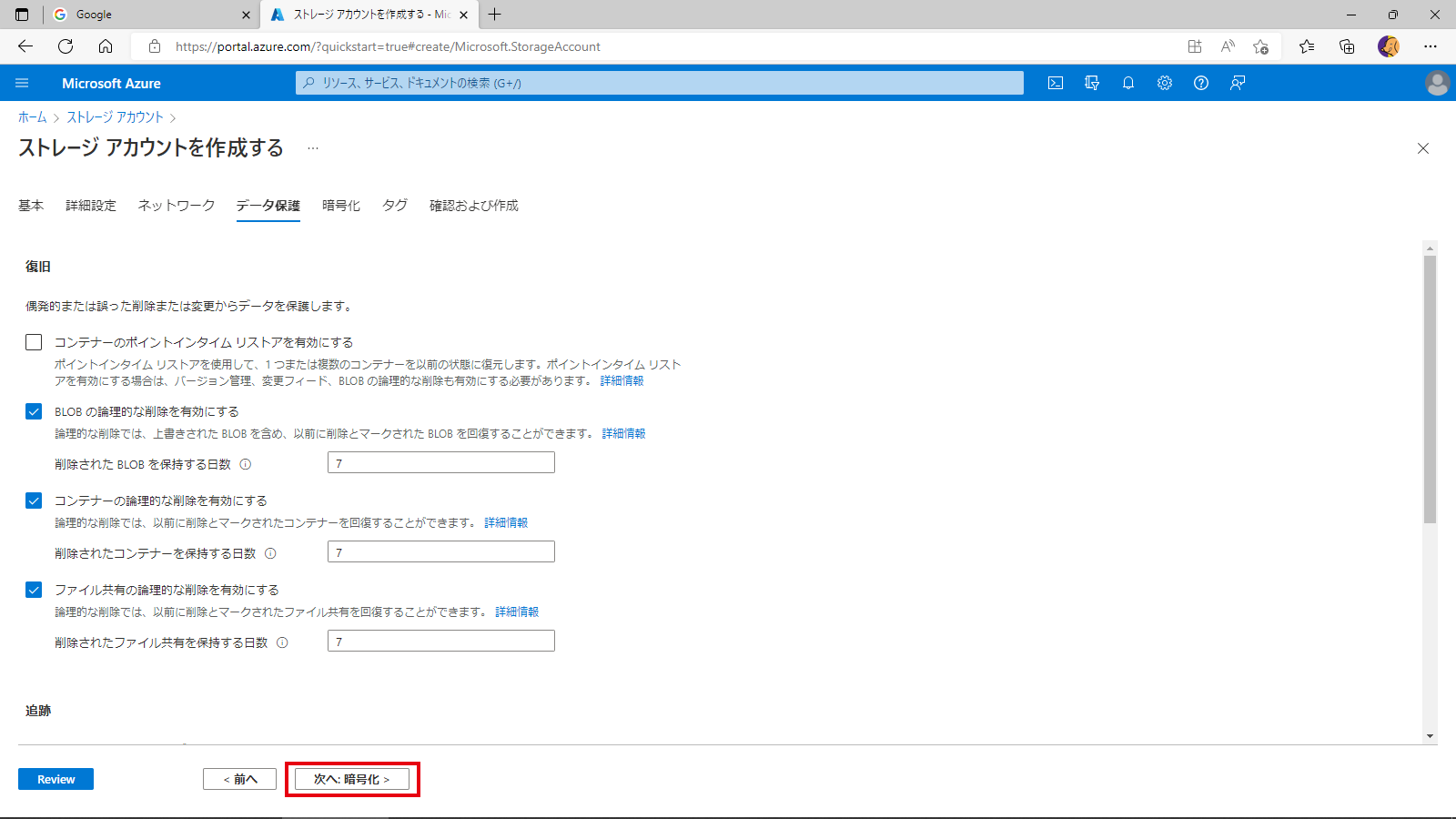Disable file share soft delete checkbox
1456x819 pixels.
(x=34, y=590)
